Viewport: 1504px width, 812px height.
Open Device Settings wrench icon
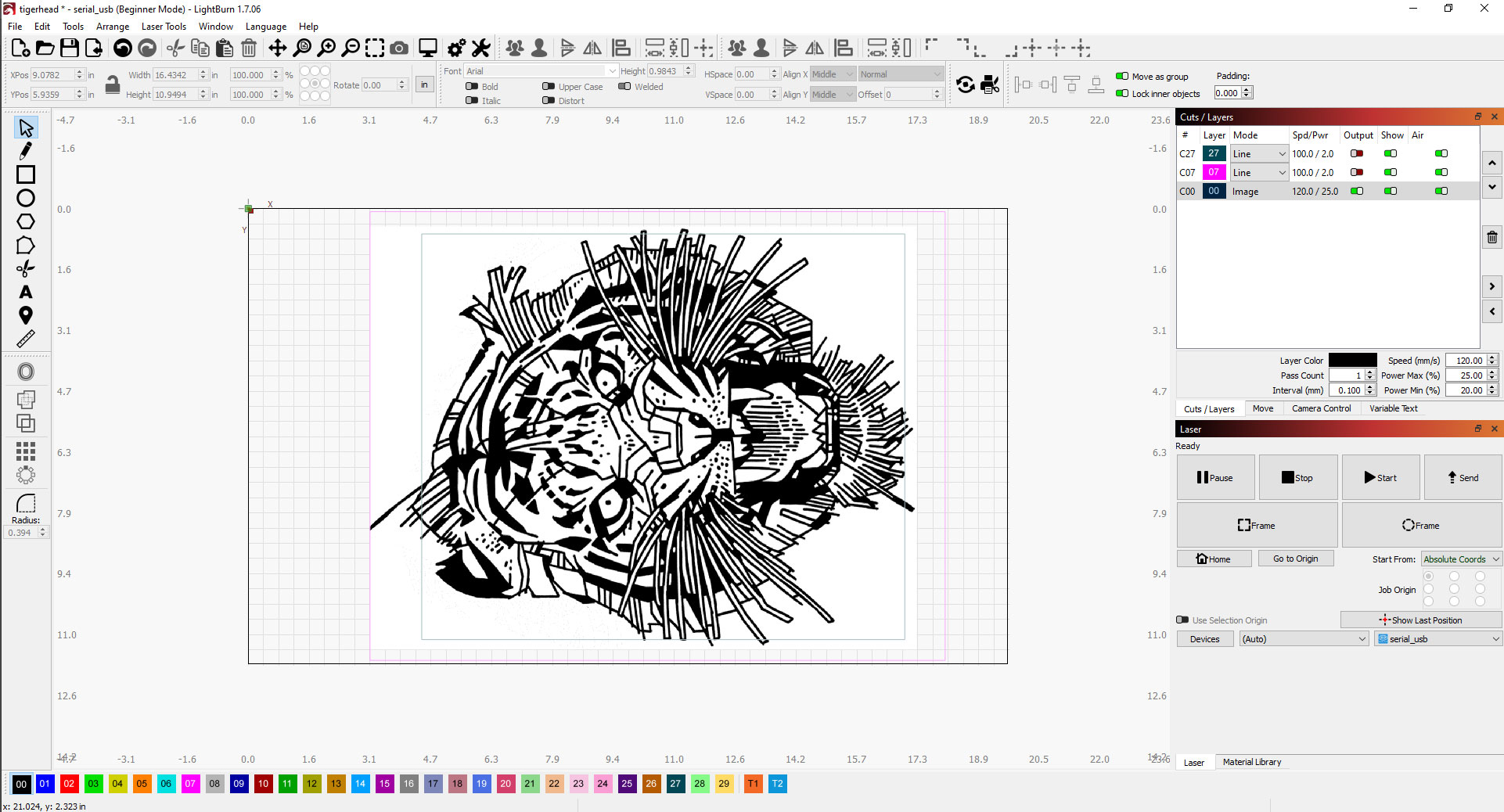[481, 49]
